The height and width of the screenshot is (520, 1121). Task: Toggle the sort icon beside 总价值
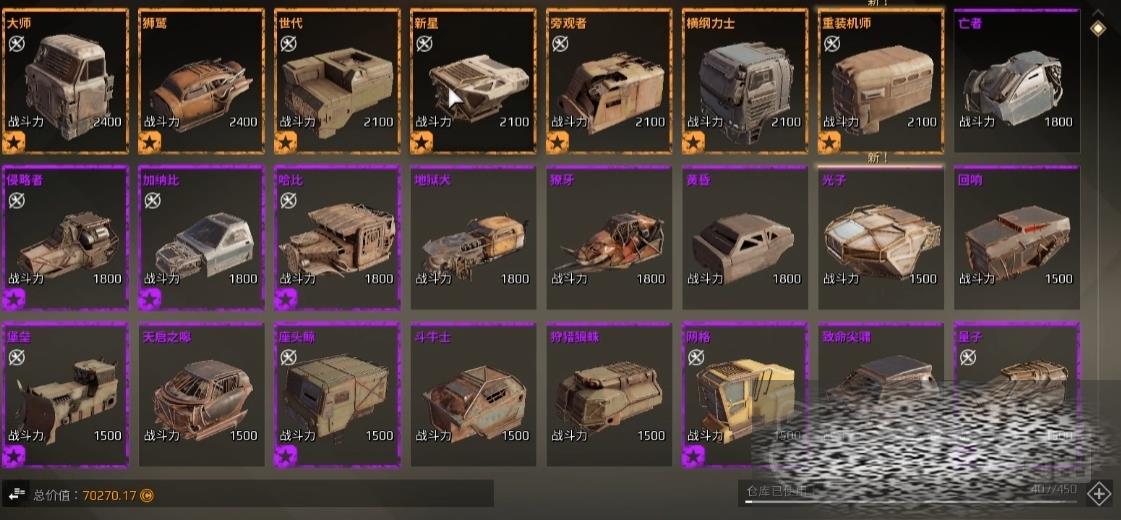coord(16,494)
